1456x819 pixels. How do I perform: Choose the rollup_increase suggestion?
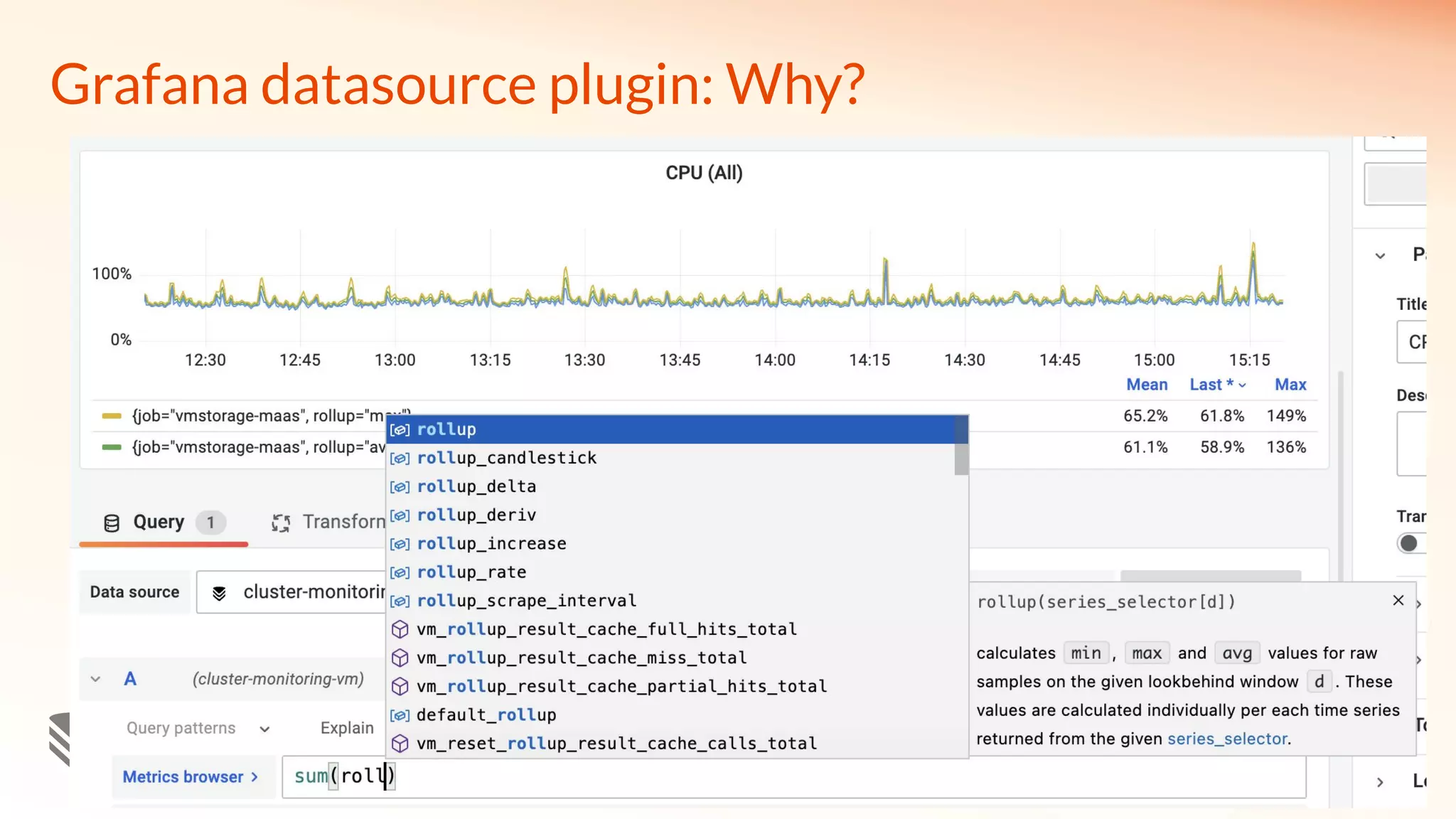click(677, 543)
